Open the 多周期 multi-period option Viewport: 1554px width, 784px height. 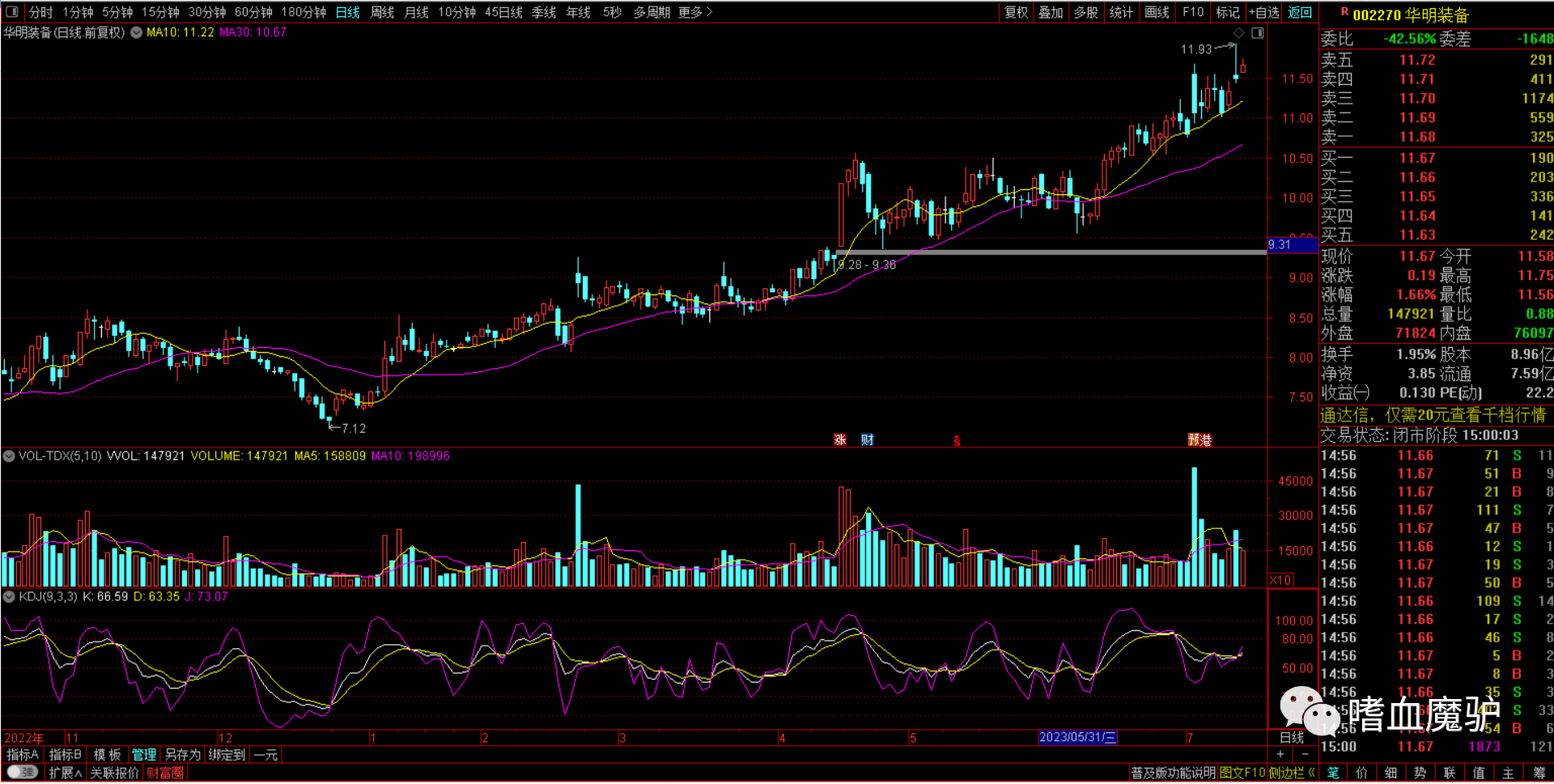(652, 12)
